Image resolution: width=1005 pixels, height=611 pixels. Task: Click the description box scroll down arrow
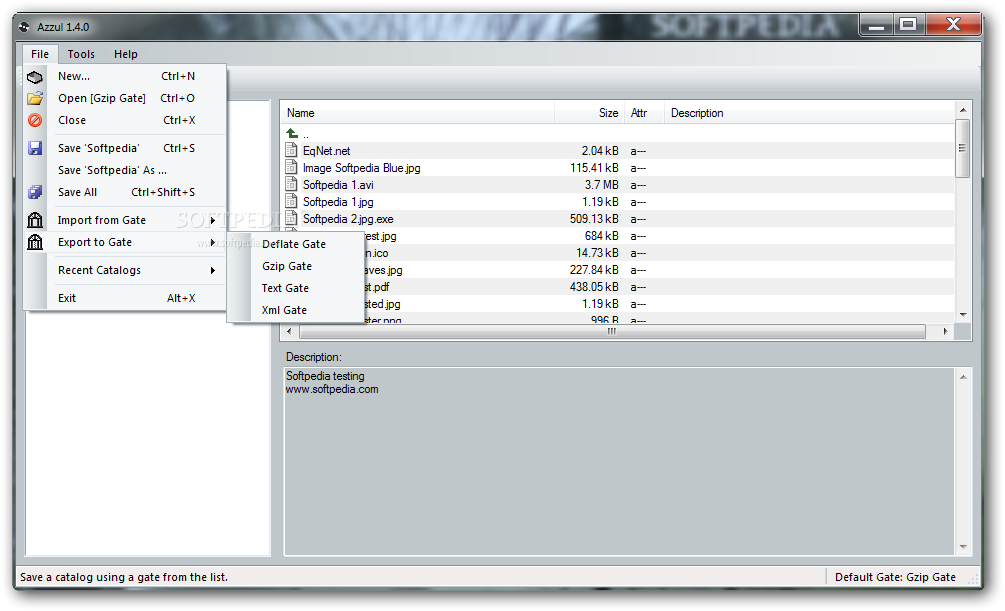(x=963, y=546)
